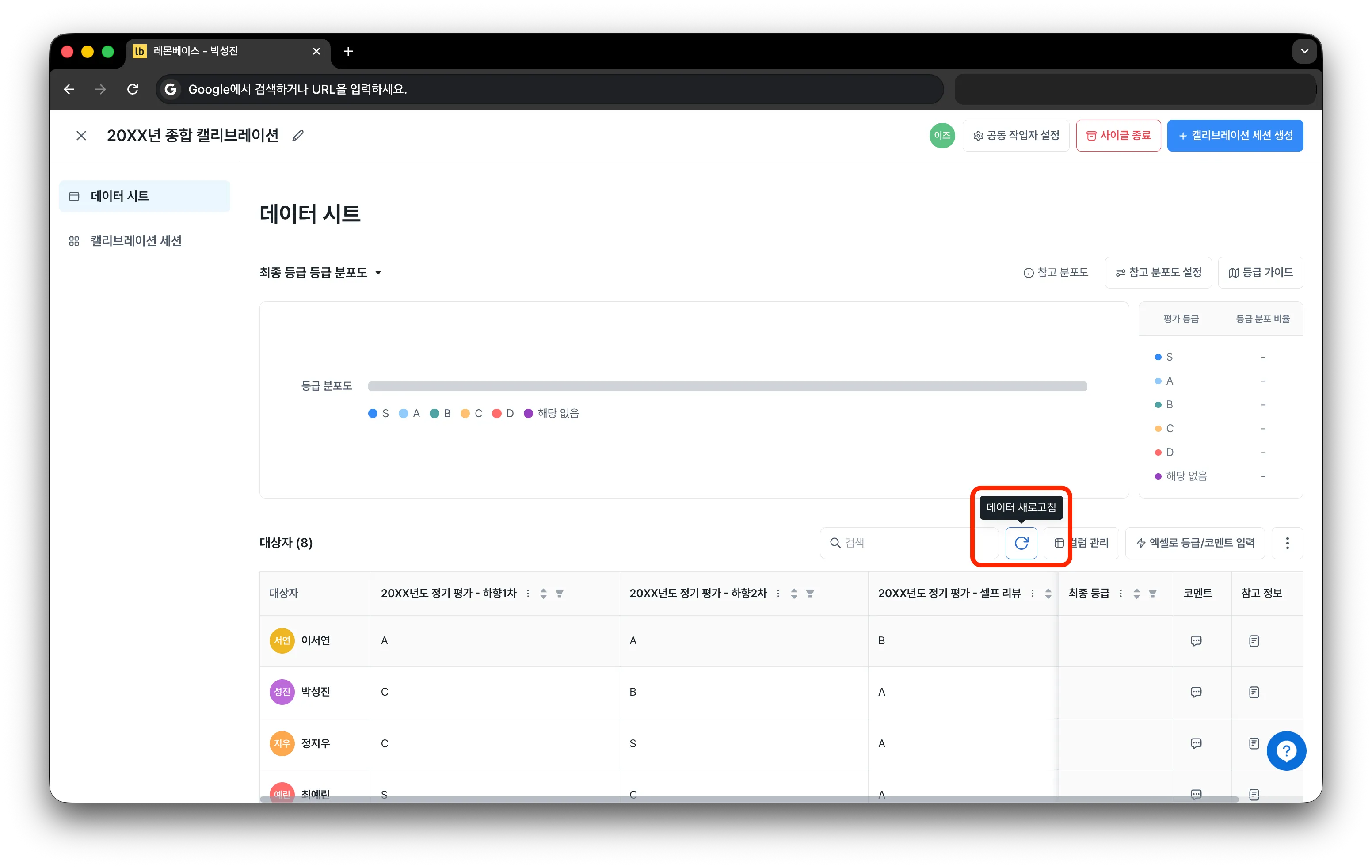Open 참고 분포도 설정
The image size is (1372, 868).
(1159, 273)
